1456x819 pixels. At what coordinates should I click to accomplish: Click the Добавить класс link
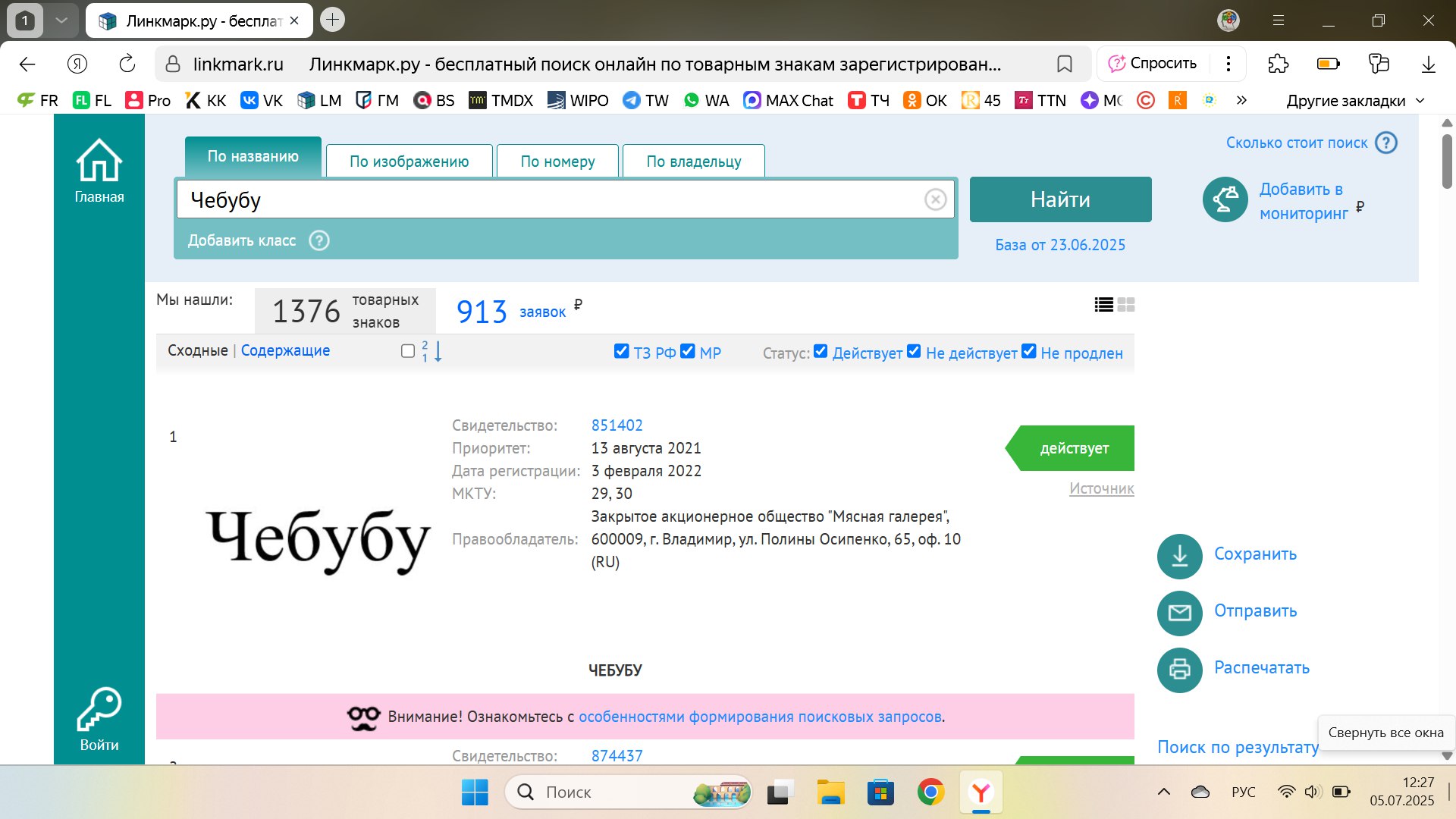(242, 240)
